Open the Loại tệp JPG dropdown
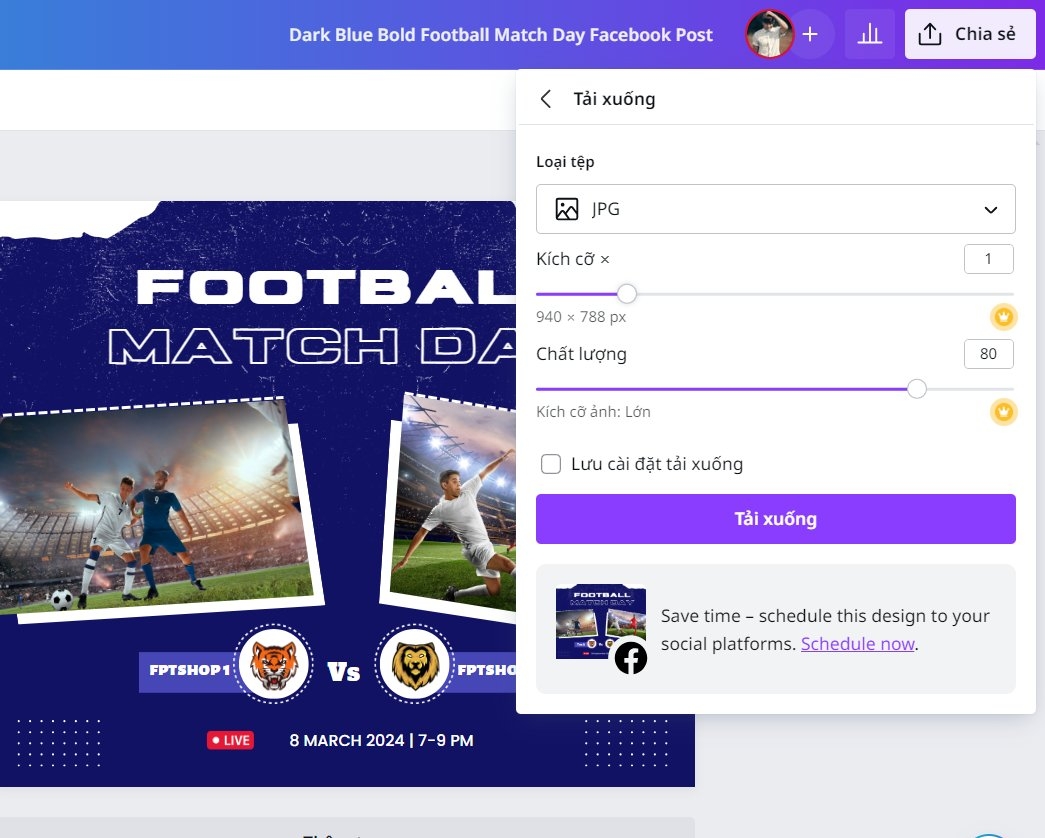Viewport: 1045px width, 838px height. (775, 209)
